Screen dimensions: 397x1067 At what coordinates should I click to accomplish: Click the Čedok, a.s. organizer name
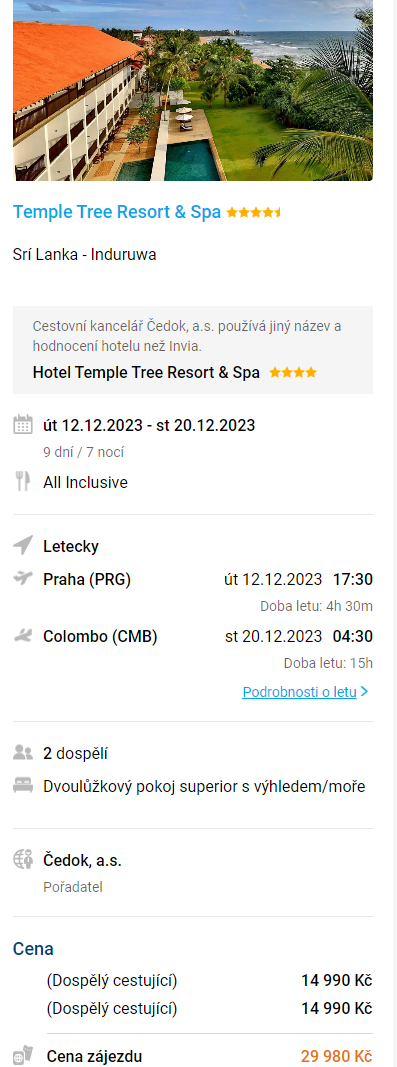(82, 860)
